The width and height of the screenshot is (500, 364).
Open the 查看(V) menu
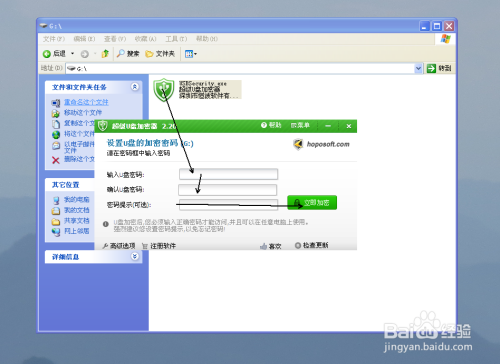pos(115,39)
